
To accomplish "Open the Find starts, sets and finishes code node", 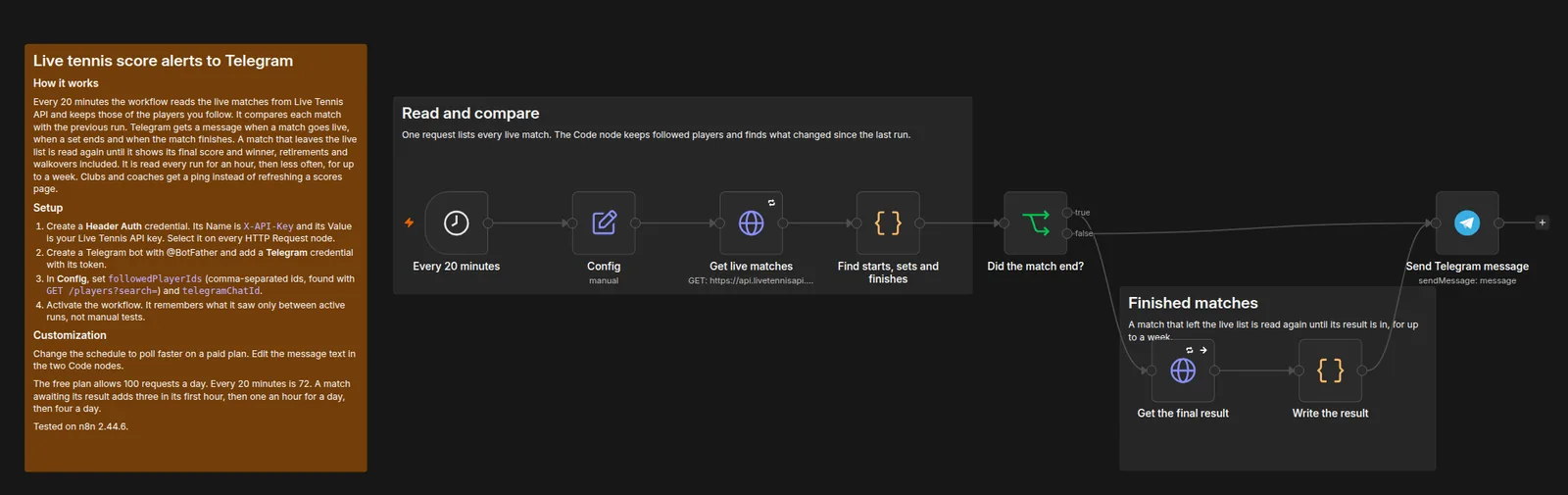I will [888, 223].
